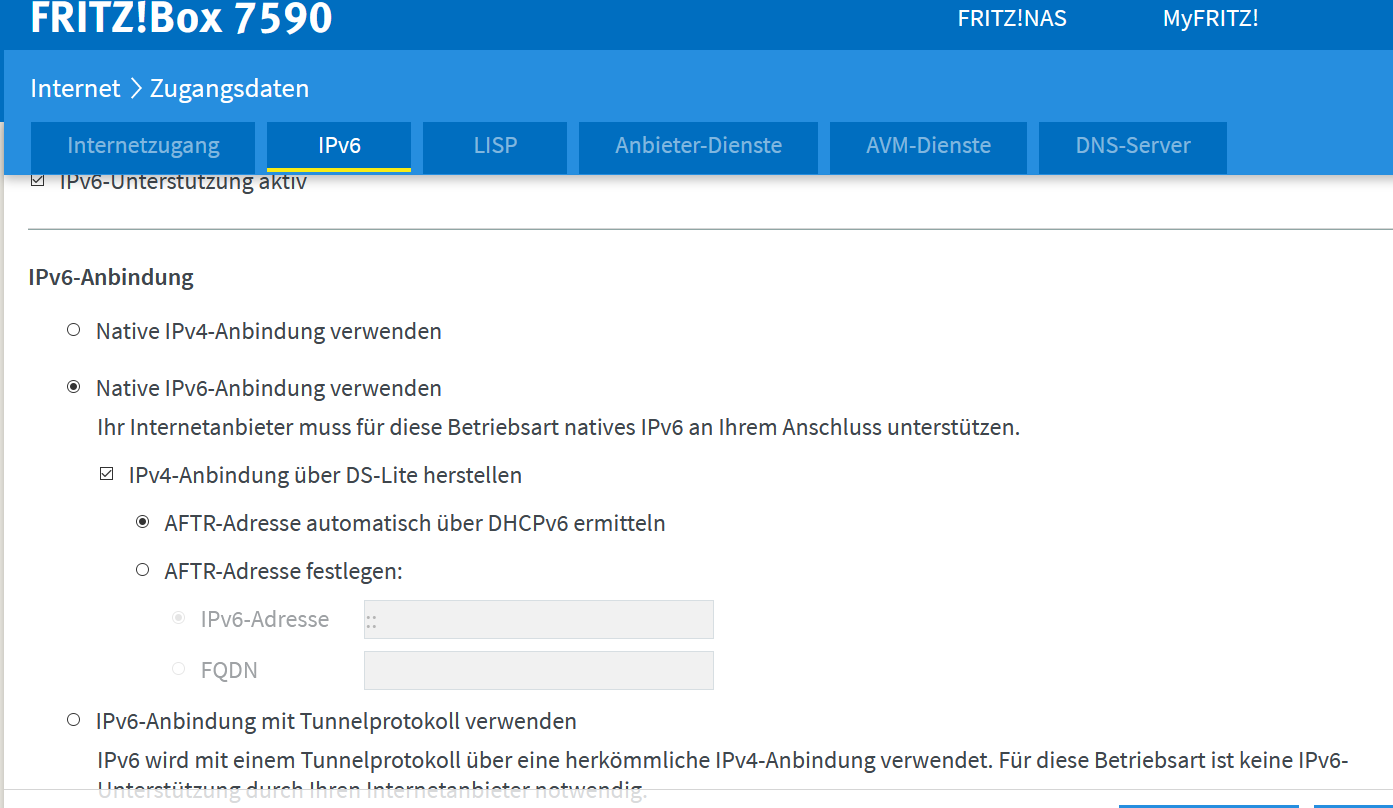Image resolution: width=1393 pixels, height=808 pixels.
Task: Go to the DNS-Server tab
Action: (x=1133, y=146)
